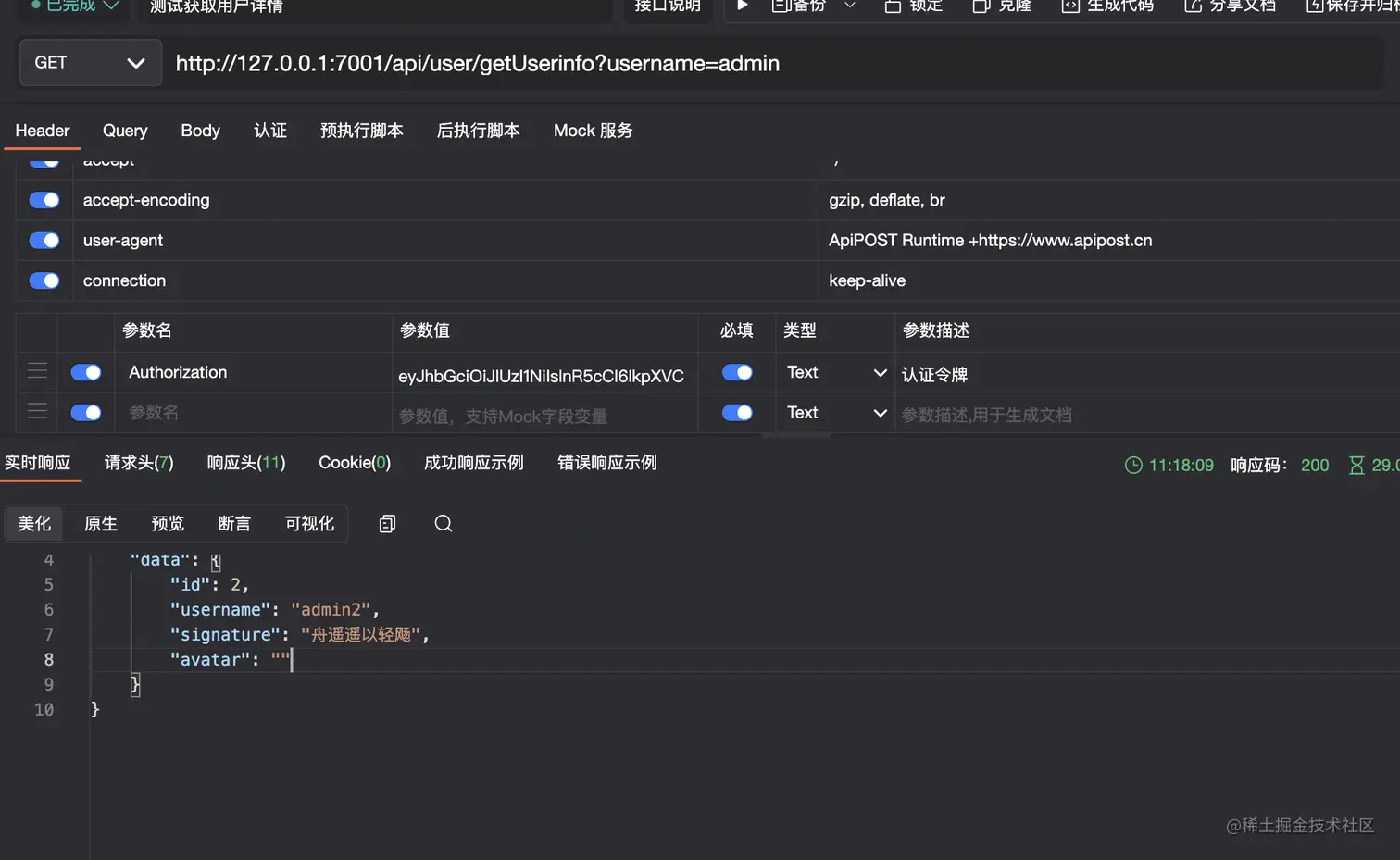The width and height of the screenshot is (1400, 860).
Task: Collapse the data object fold bracket
Action: tap(215, 561)
